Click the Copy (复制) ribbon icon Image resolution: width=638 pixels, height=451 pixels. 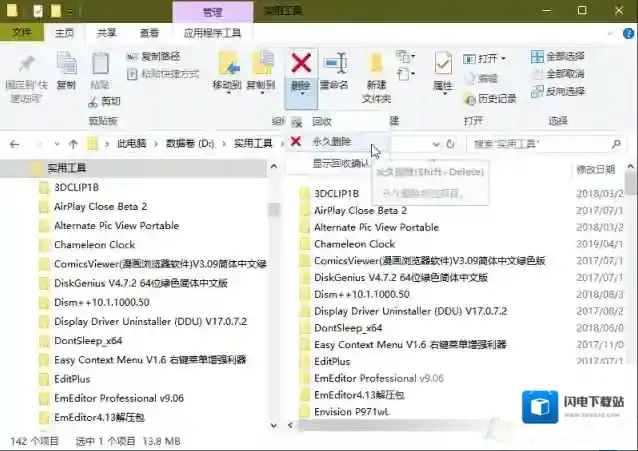(66, 64)
